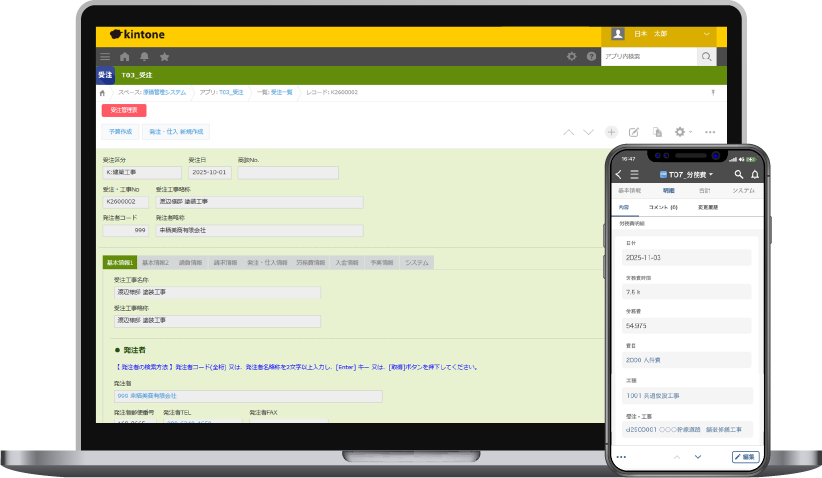Open the help question mark icon
The width and height of the screenshot is (822, 478).
tap(591, 57)
